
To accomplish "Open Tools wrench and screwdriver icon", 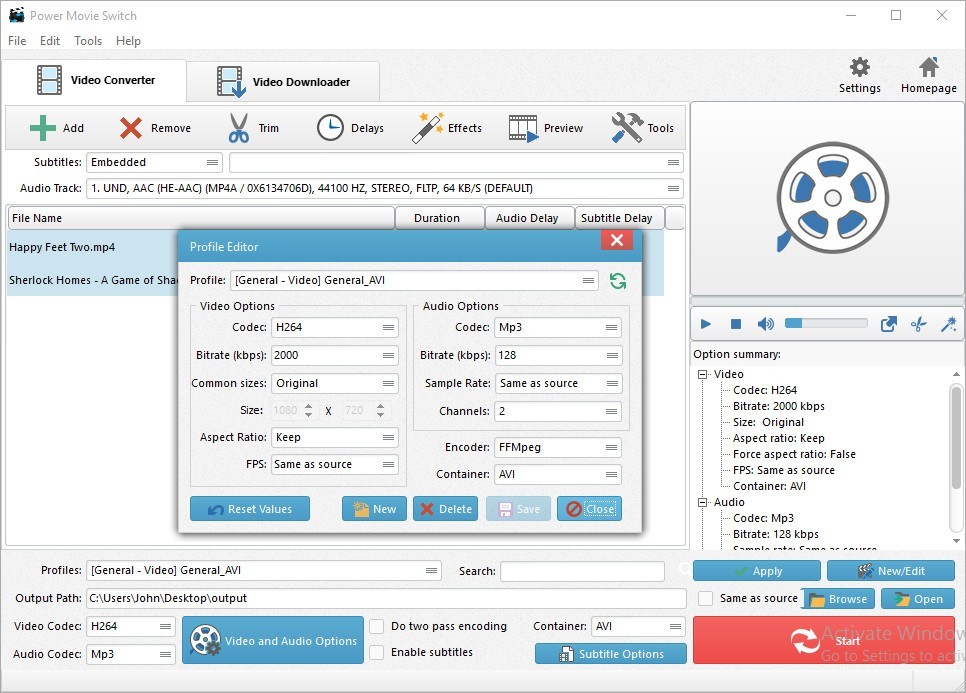I will pyautogui.click(x=627, y=128).
